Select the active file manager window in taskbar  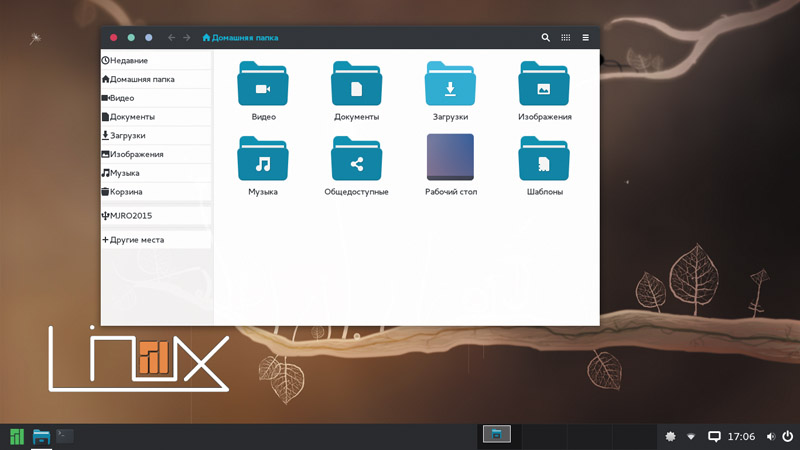(x=497, y=434)
